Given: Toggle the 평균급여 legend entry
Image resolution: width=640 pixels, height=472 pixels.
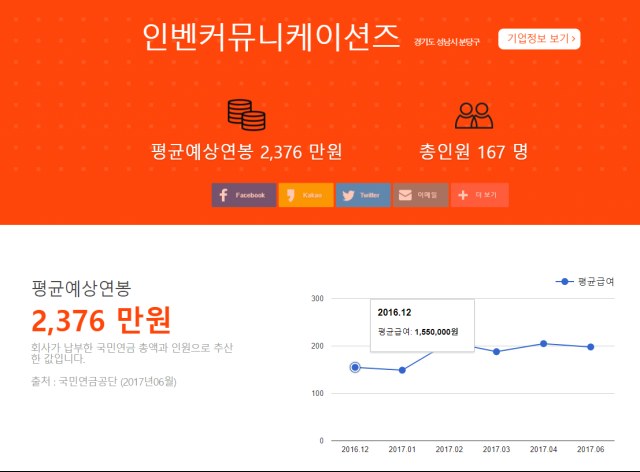Looking at the screenshot, I should point(586,282).
